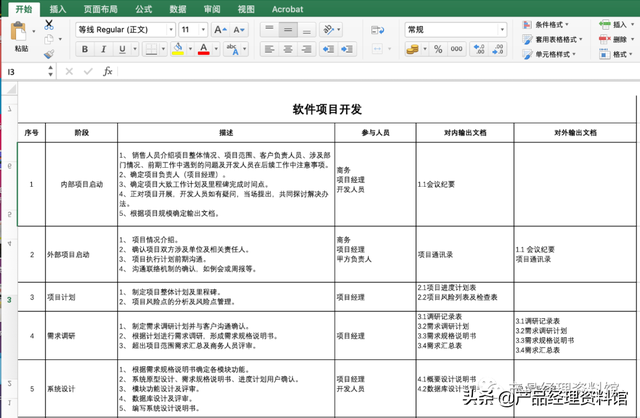
Task: Click the Merge cells icon
Action: click(x=378, y=49)
